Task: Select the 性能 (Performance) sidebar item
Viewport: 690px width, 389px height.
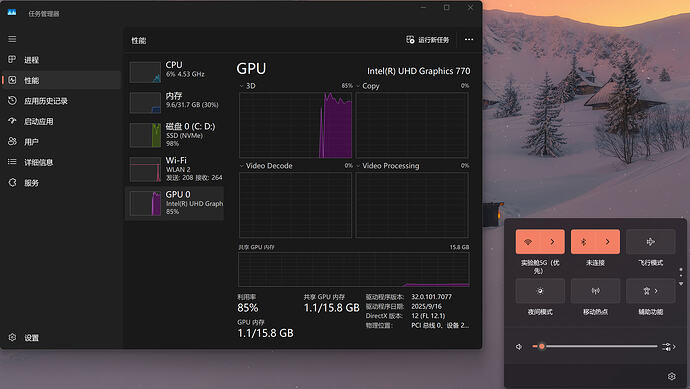Action: pyautogui.click(x=61, y=80)
